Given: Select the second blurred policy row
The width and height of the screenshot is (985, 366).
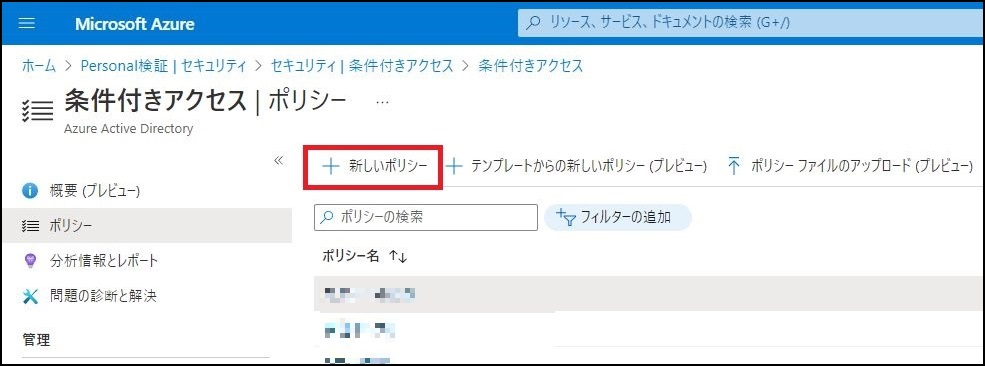Looking at the screenshot, I should [649, 329].
